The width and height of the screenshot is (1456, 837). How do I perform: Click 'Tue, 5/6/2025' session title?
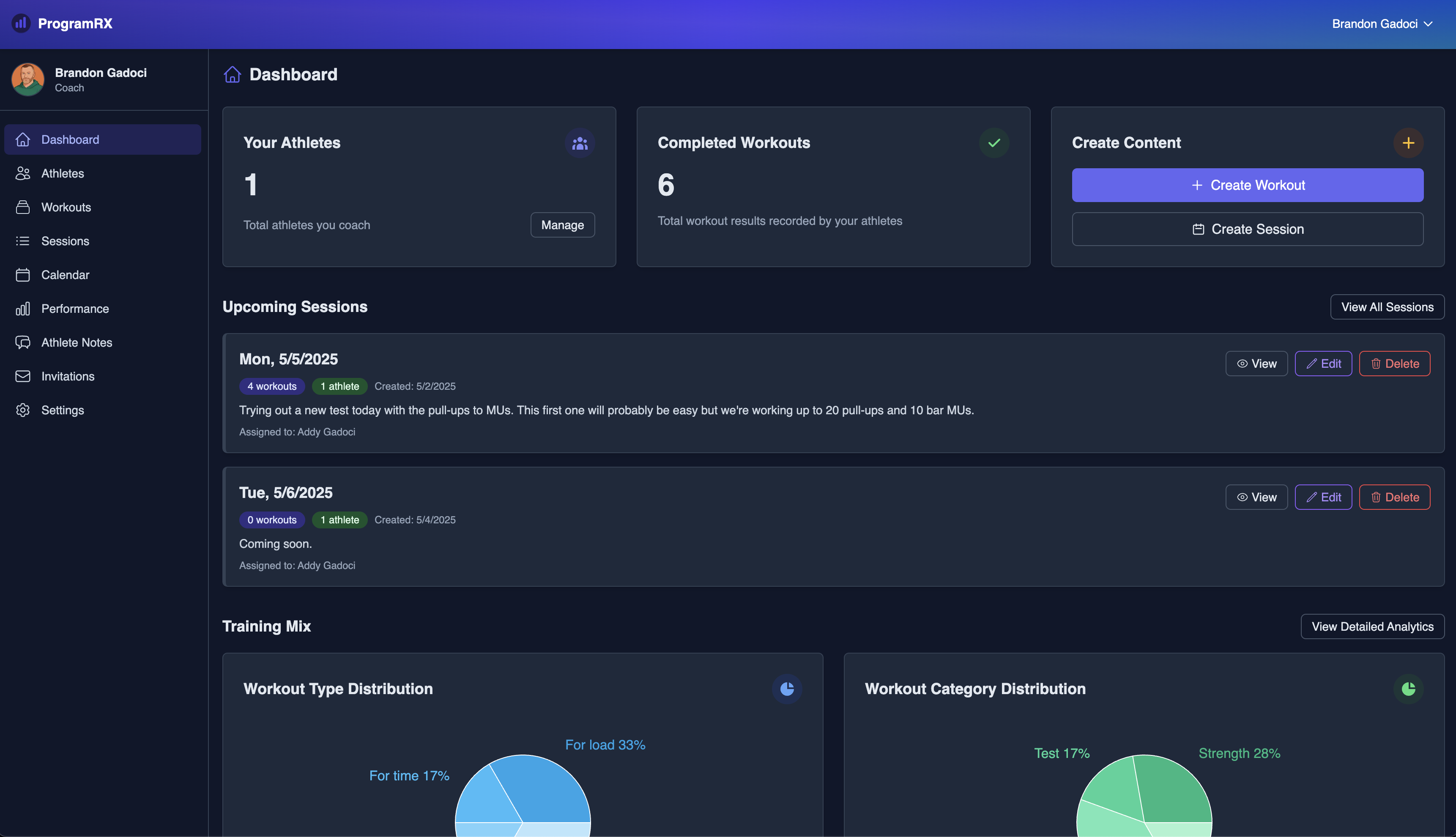pyautogui.click(x=286, y=492)
